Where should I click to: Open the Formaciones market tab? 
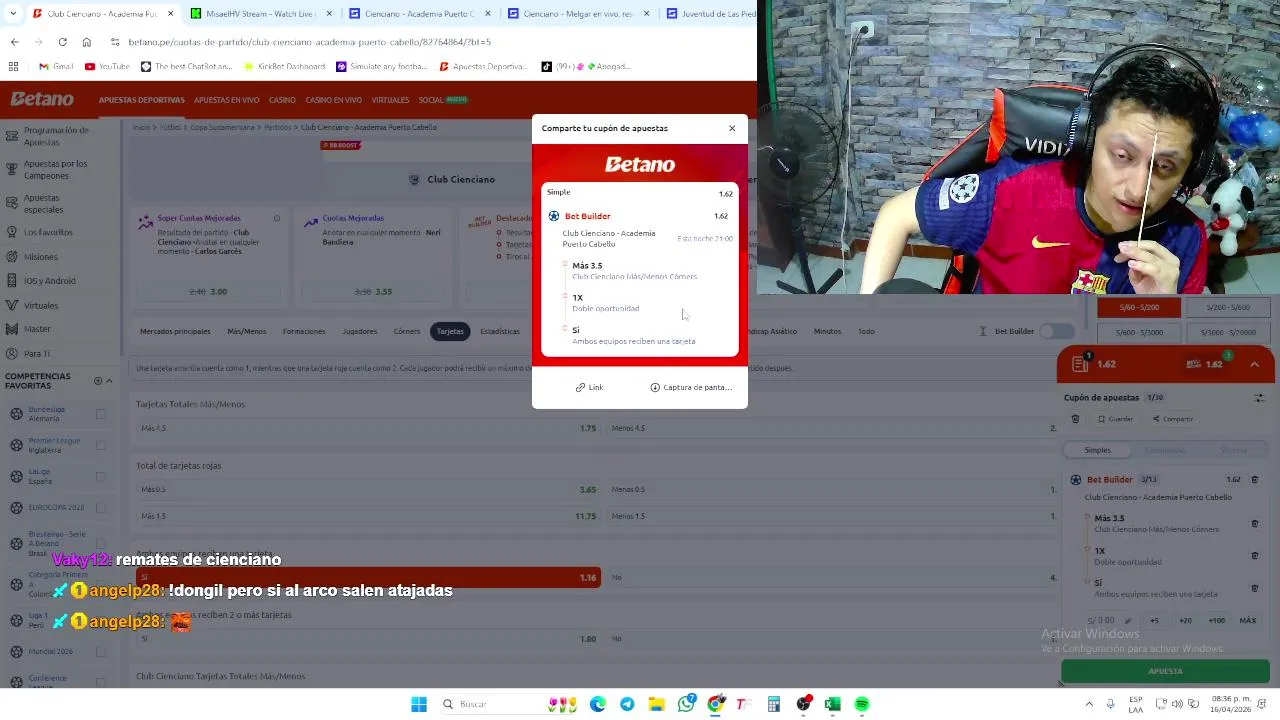pyautogui.click(x=304, y=331)
